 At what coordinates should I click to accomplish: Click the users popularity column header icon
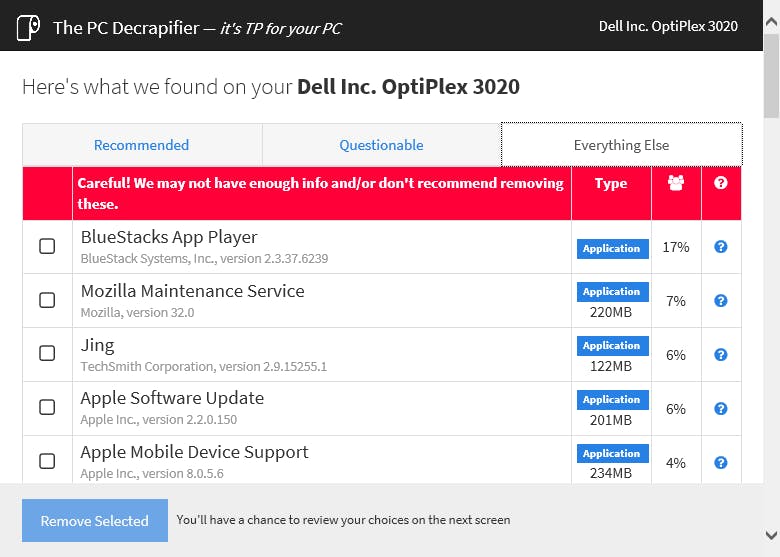point(676,183)
